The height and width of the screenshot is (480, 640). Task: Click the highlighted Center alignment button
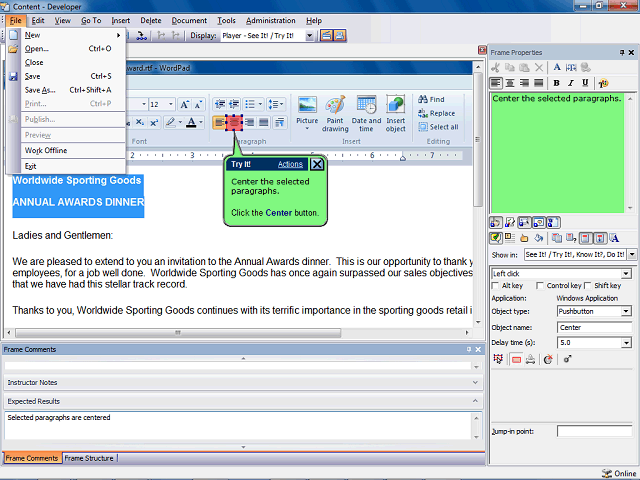coord(234,122)
